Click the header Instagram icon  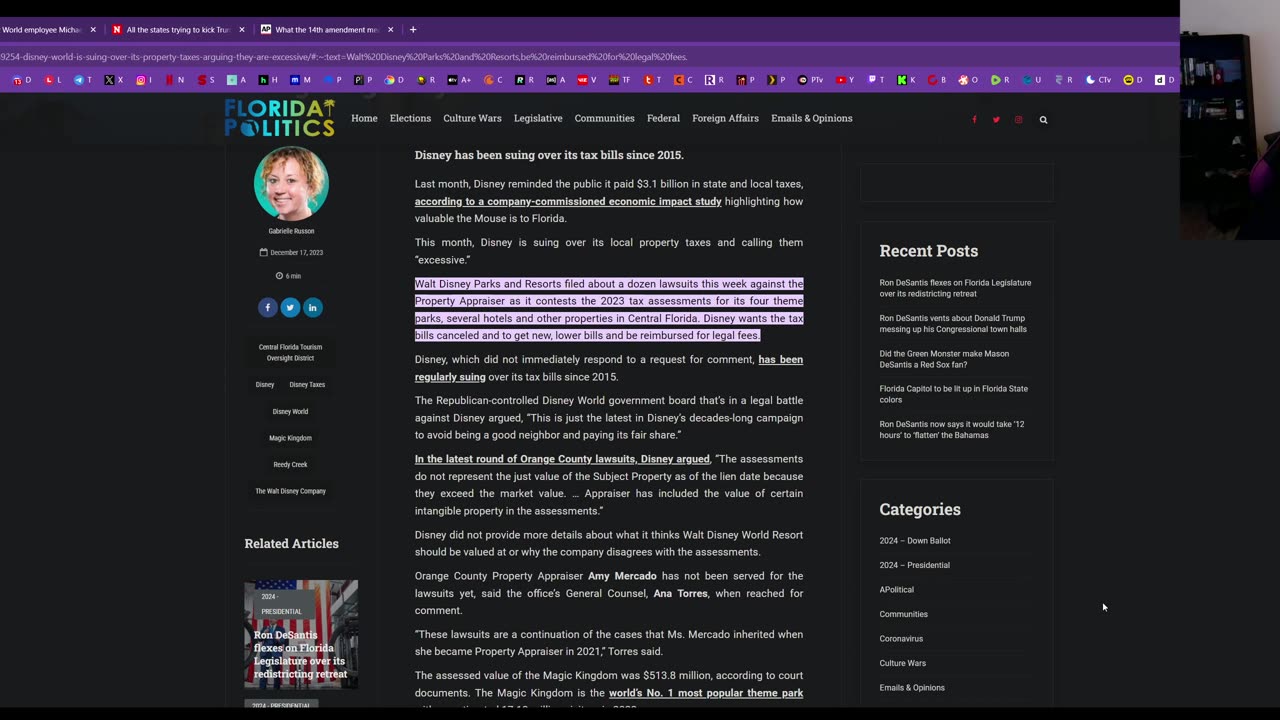pyautogui.click(x=1018, y=120)
